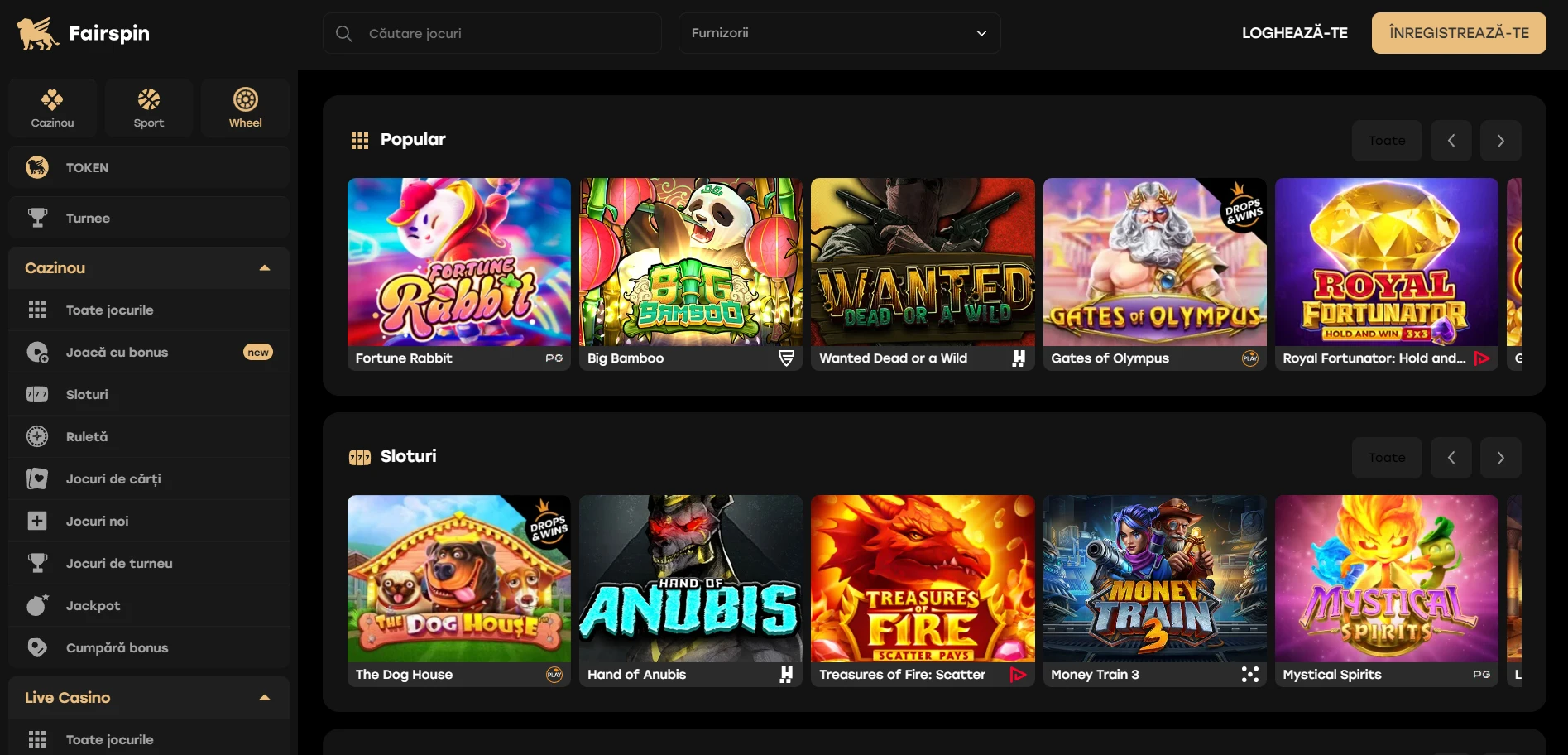Click the Jackpot bomb icon

[x=37, y=605]
